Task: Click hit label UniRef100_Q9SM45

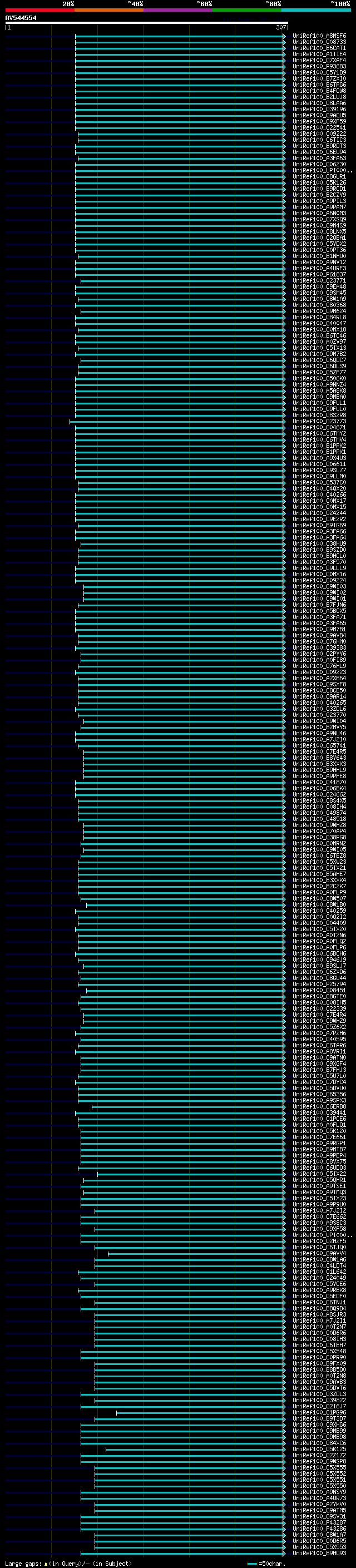Action: pos(319,293)
